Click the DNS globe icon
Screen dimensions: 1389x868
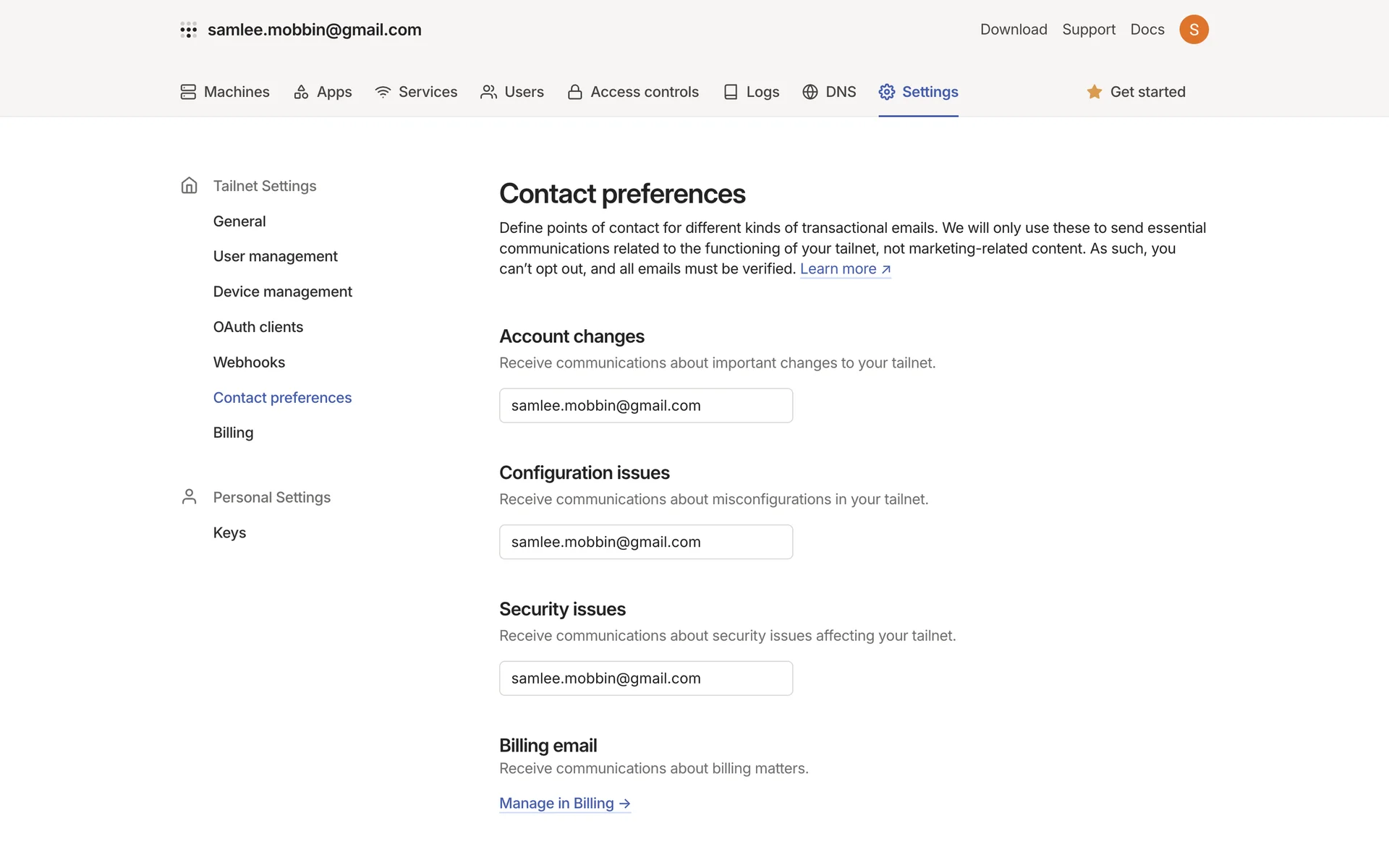[x=810, y=92]
